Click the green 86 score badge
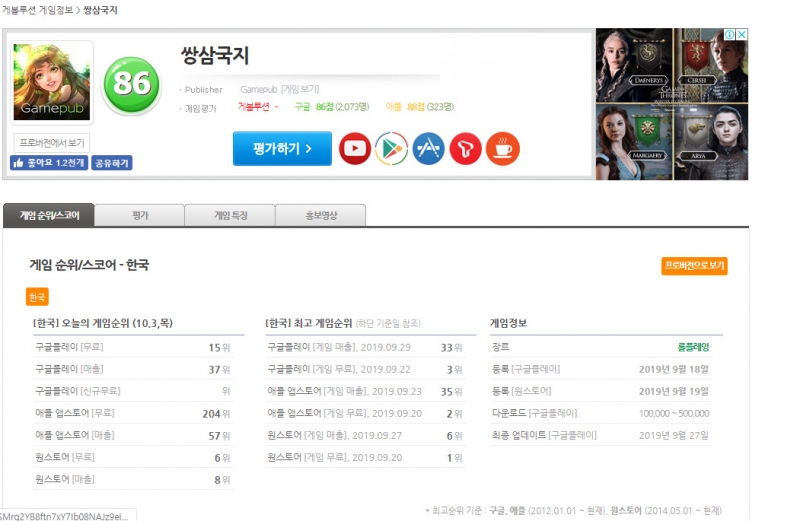 [x=132, y=83]
